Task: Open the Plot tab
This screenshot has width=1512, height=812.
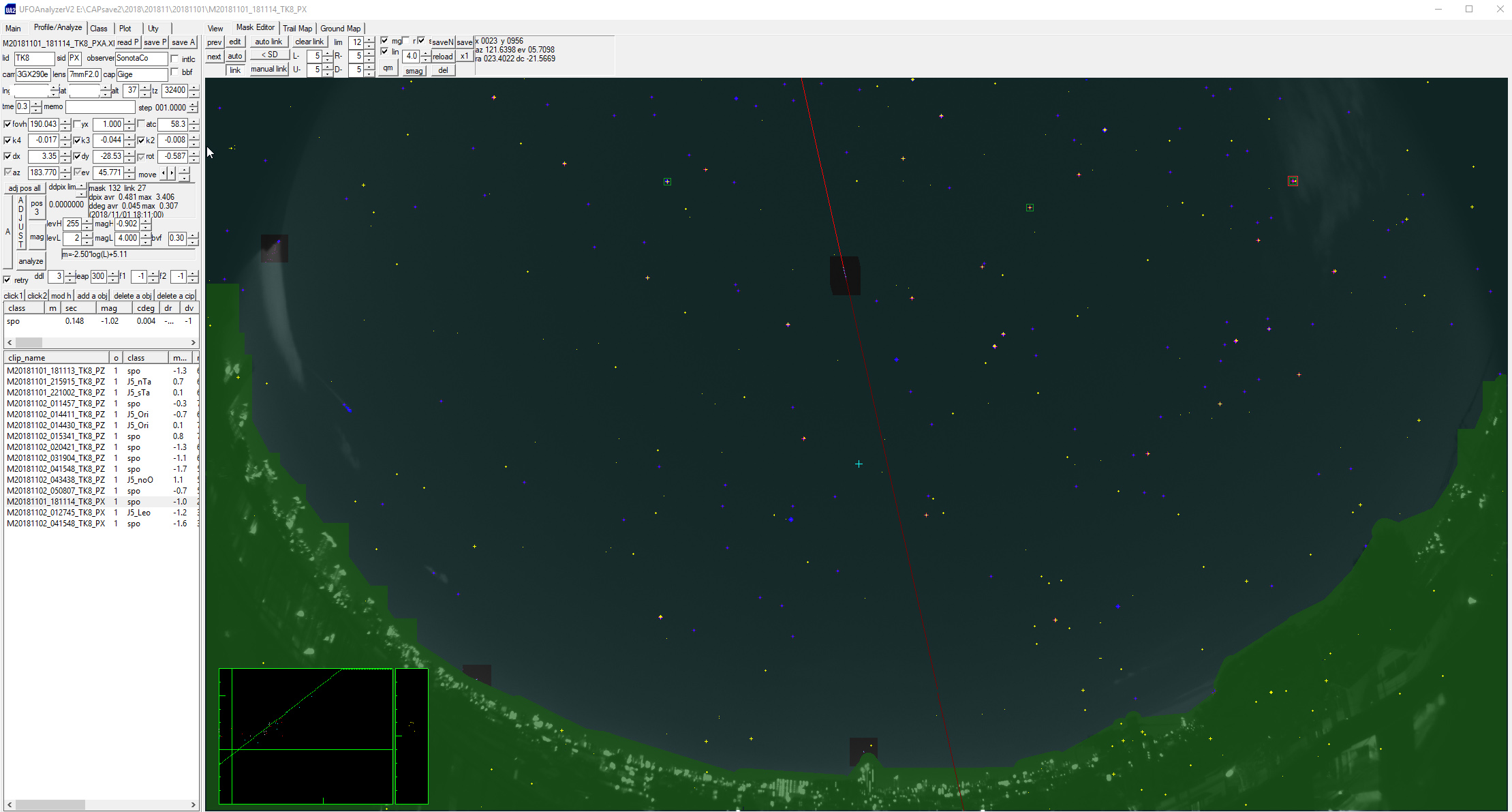Action: 125,29
